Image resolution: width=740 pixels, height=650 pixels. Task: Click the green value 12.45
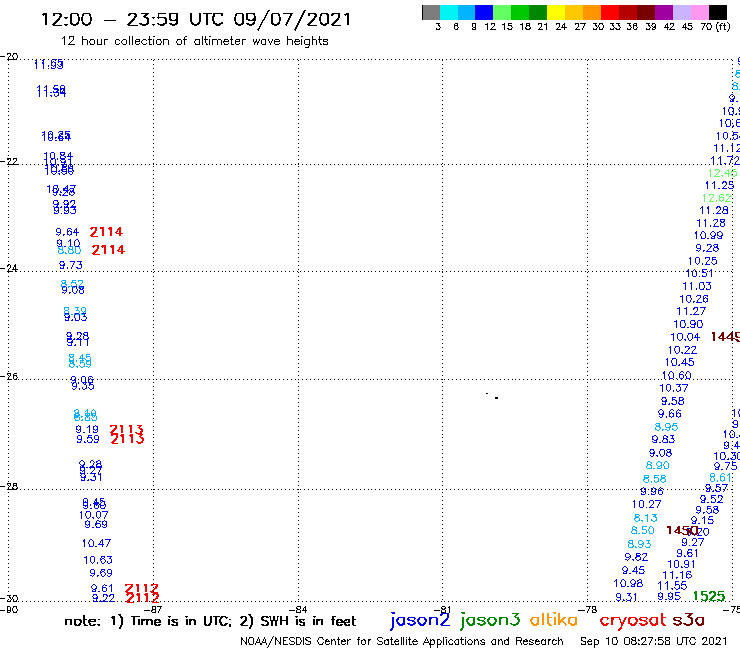[x=723, y=173]
